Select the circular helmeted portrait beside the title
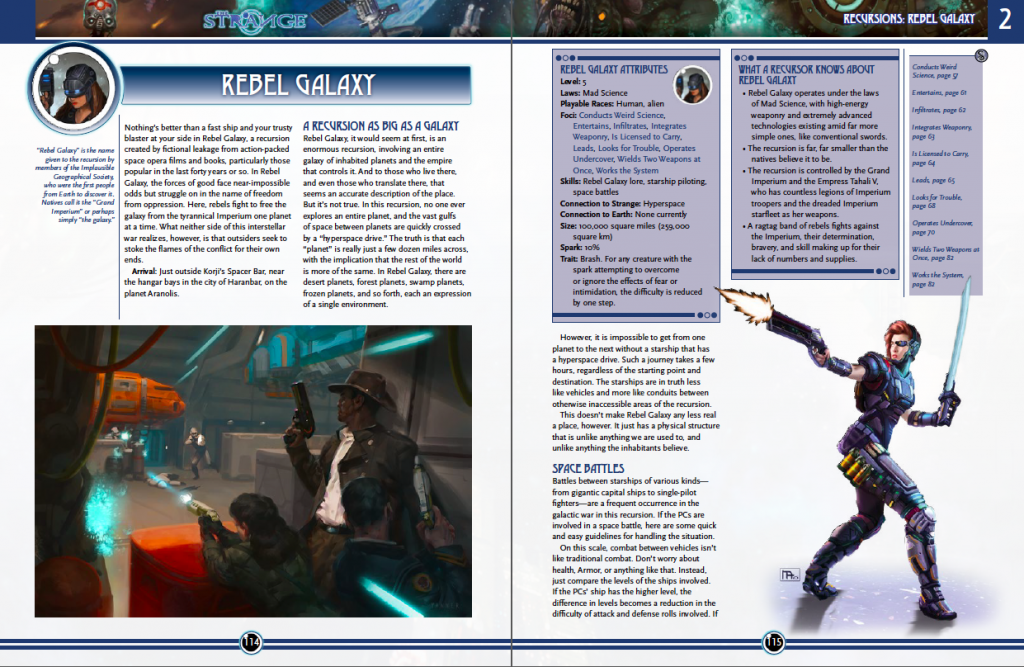Image resolution: width=1024 pixels, height=667 pixels. 73,89
